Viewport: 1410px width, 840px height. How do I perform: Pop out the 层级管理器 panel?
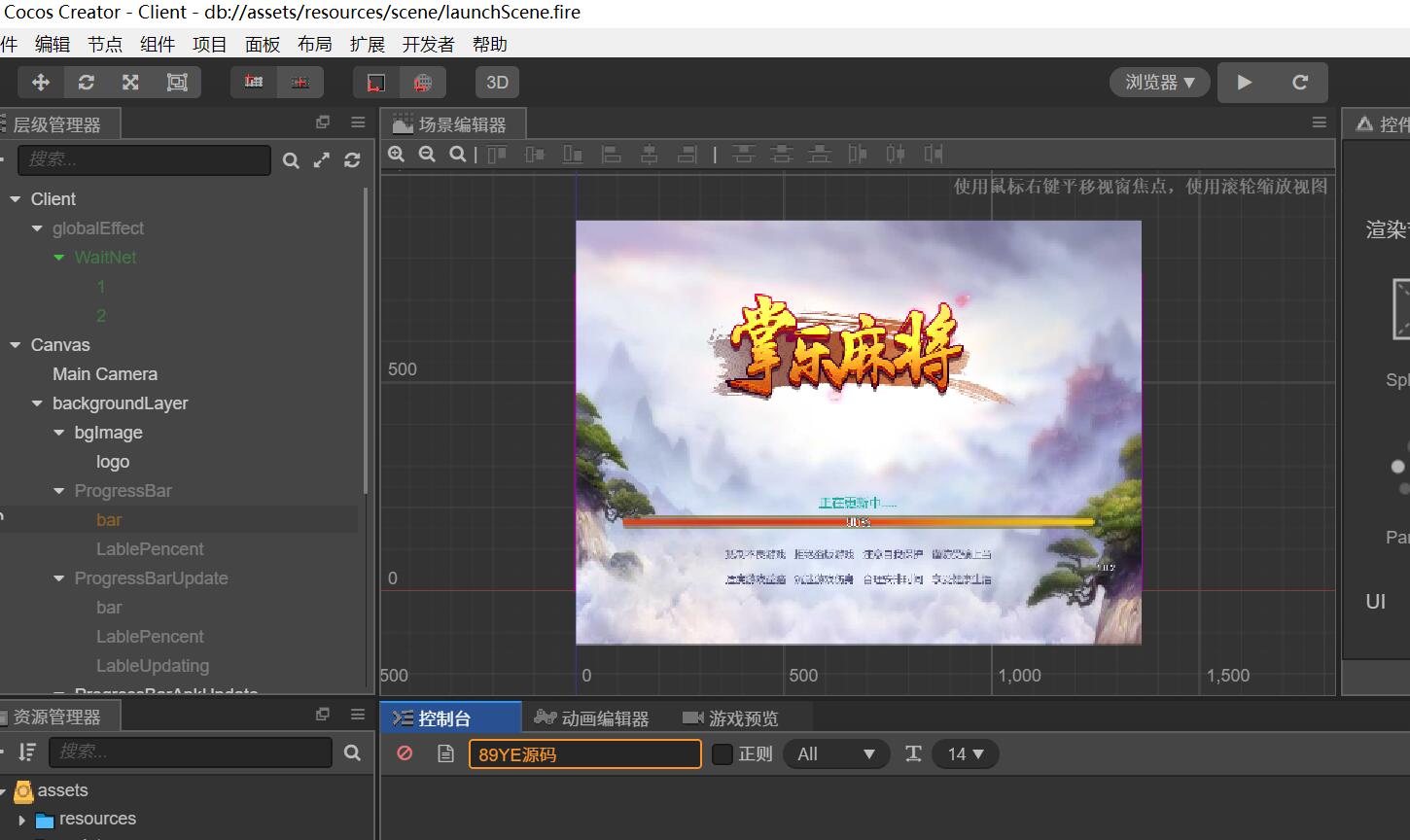(323, 122)
